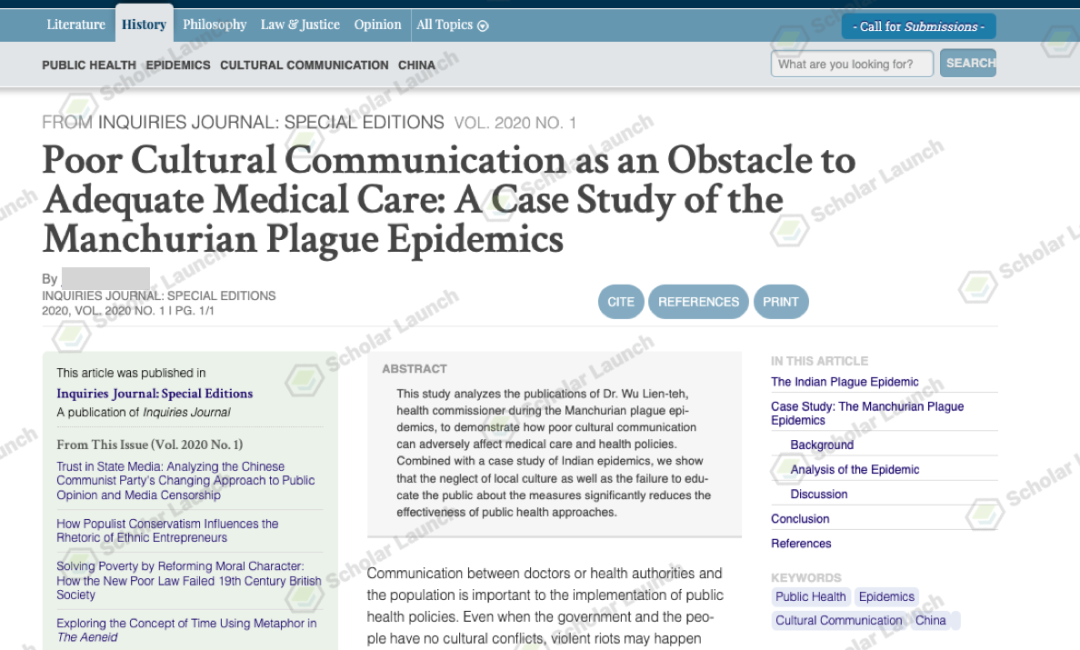The width and height of the screenshot is (1080, 650).
Task: Open the REFERENCES button
Action: (x=698, y=302)
